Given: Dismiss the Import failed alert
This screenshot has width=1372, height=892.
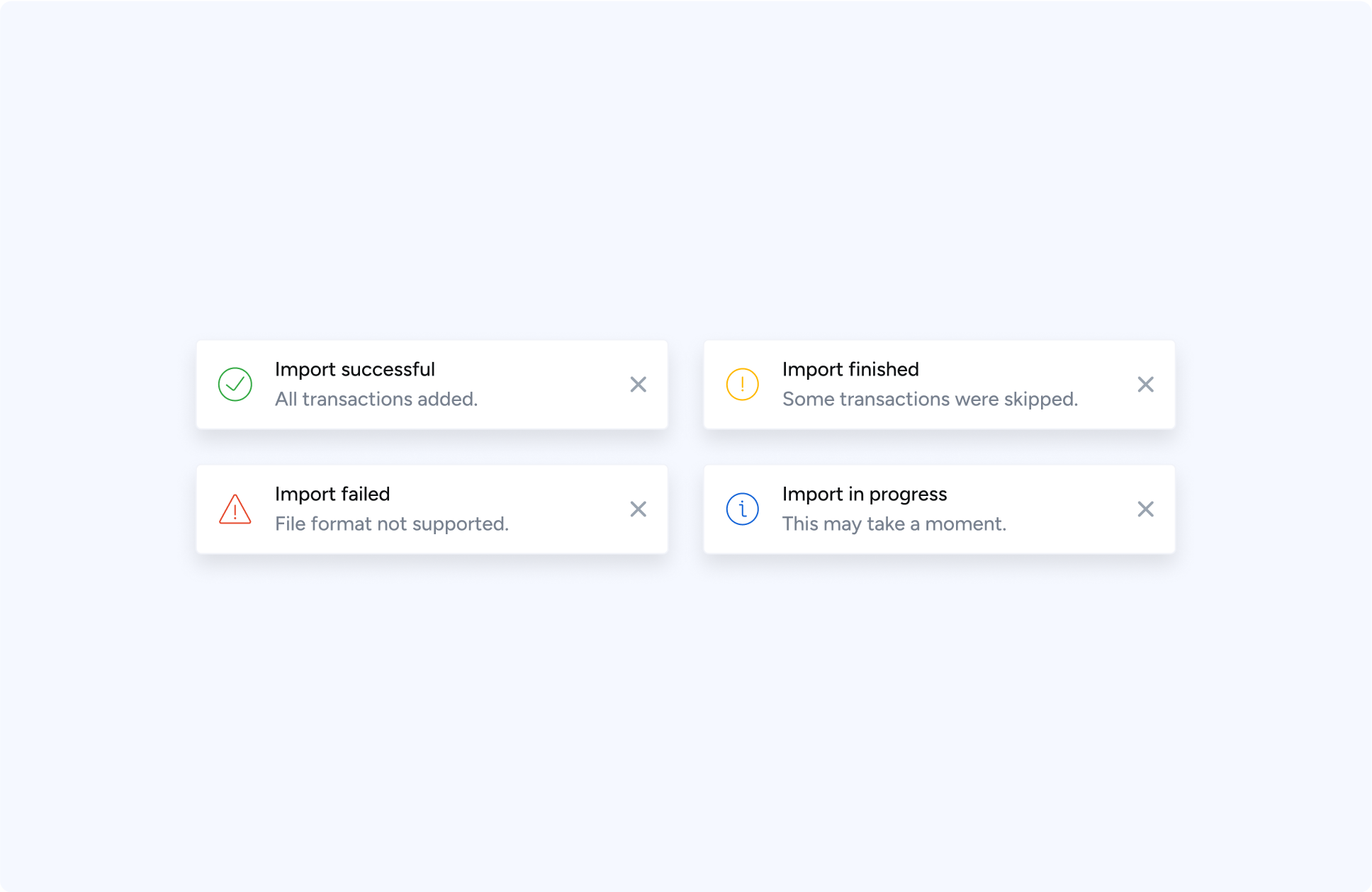Looking at the screenshot, I should click(x=639, y=509).
